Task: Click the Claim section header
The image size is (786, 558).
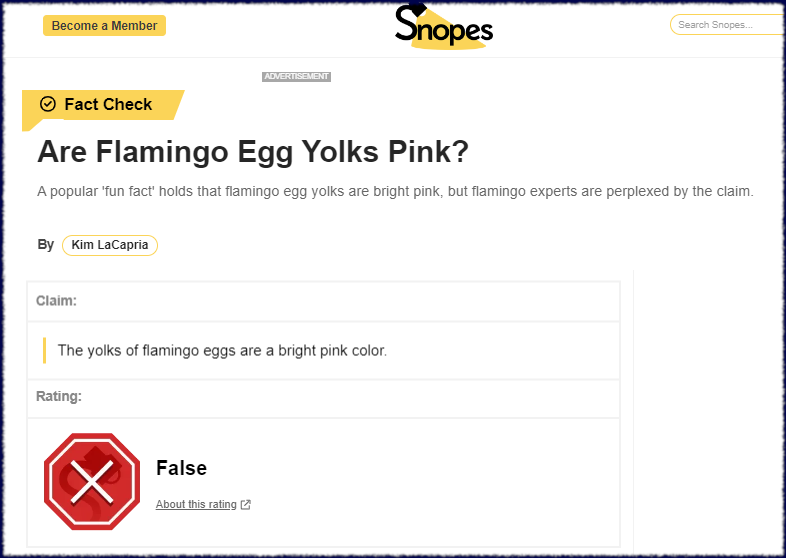Action: click(56, 301)
